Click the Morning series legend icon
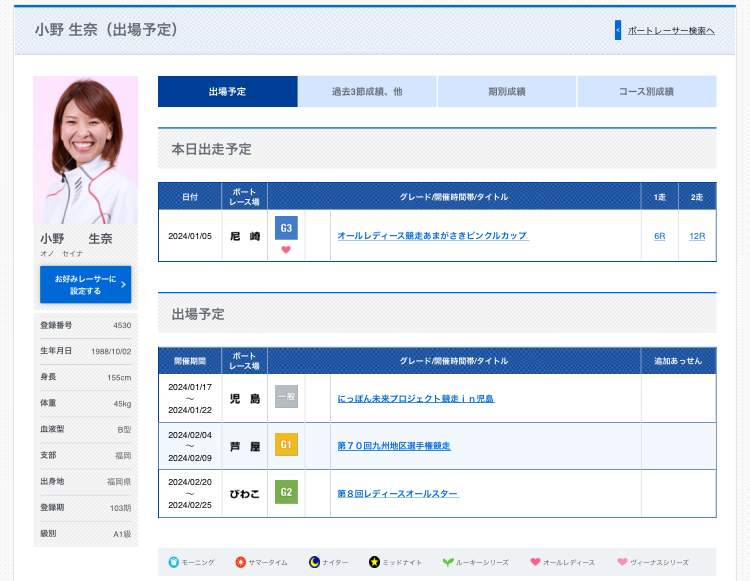The height and width of the screenshot is (581, 750). [173, 562]
